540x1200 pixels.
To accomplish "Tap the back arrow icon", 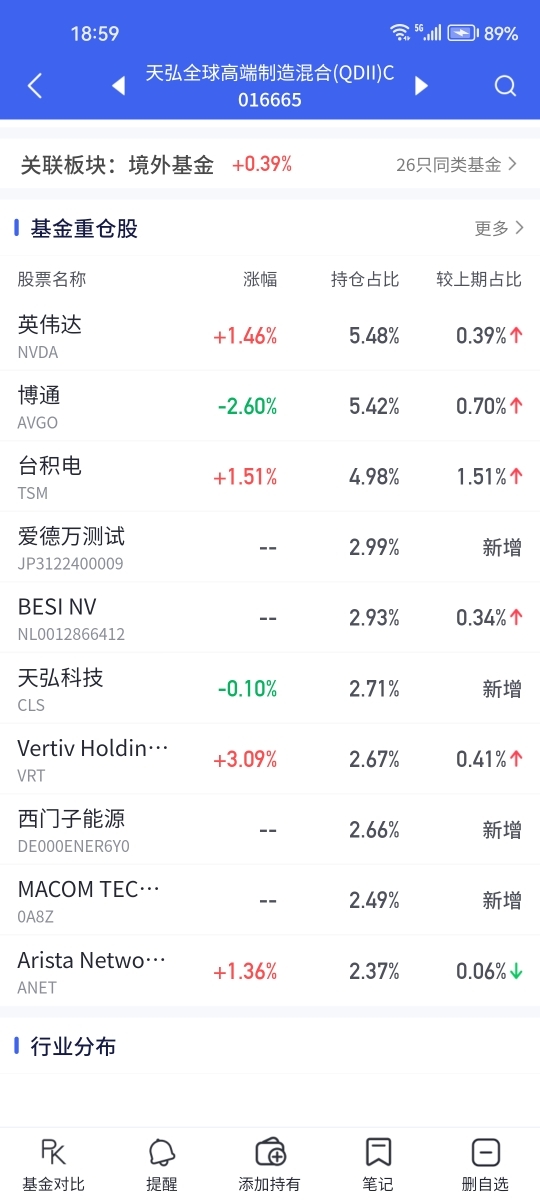I will [x=35, y=86].
